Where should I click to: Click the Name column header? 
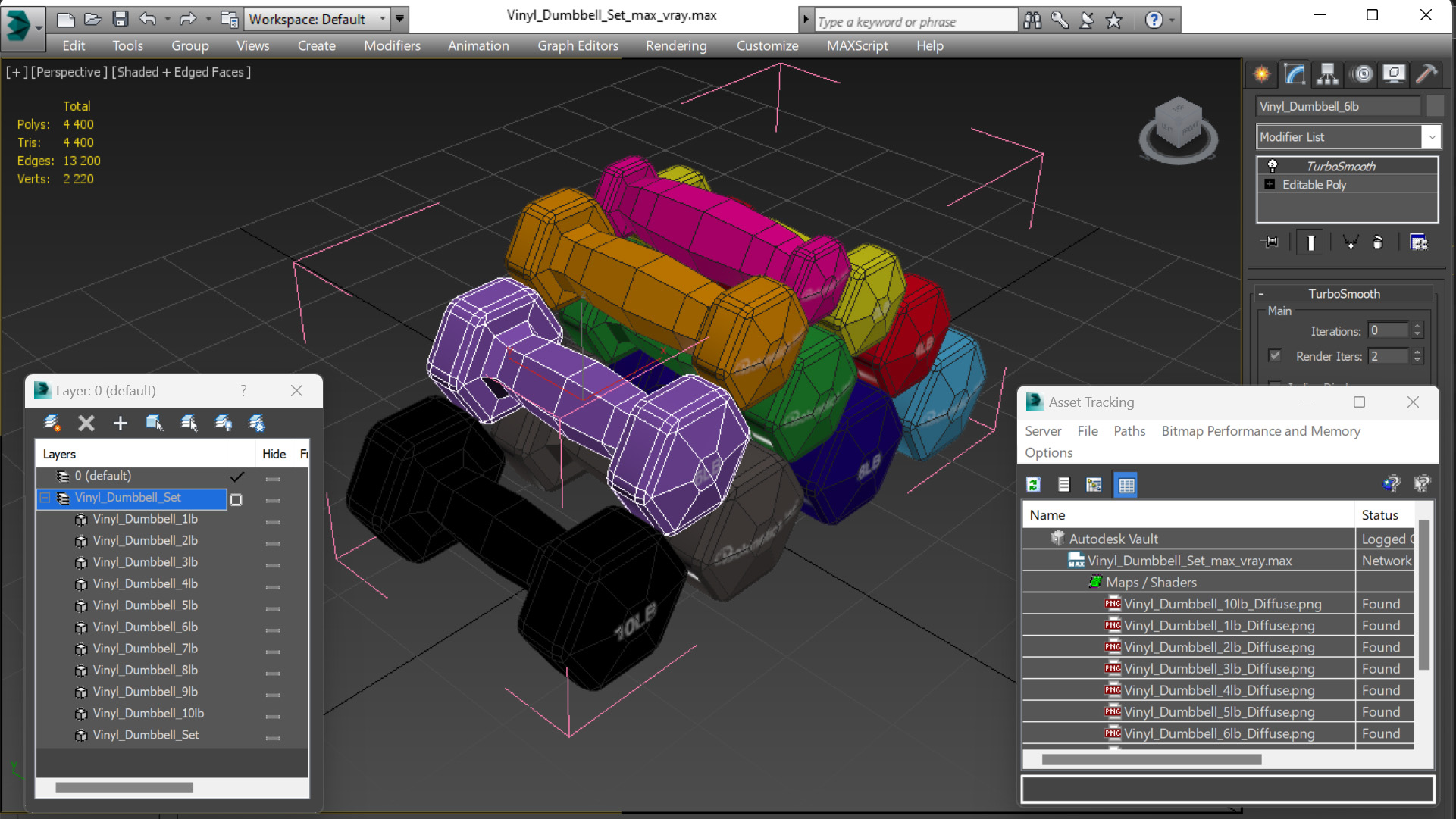pos(1188,515)
